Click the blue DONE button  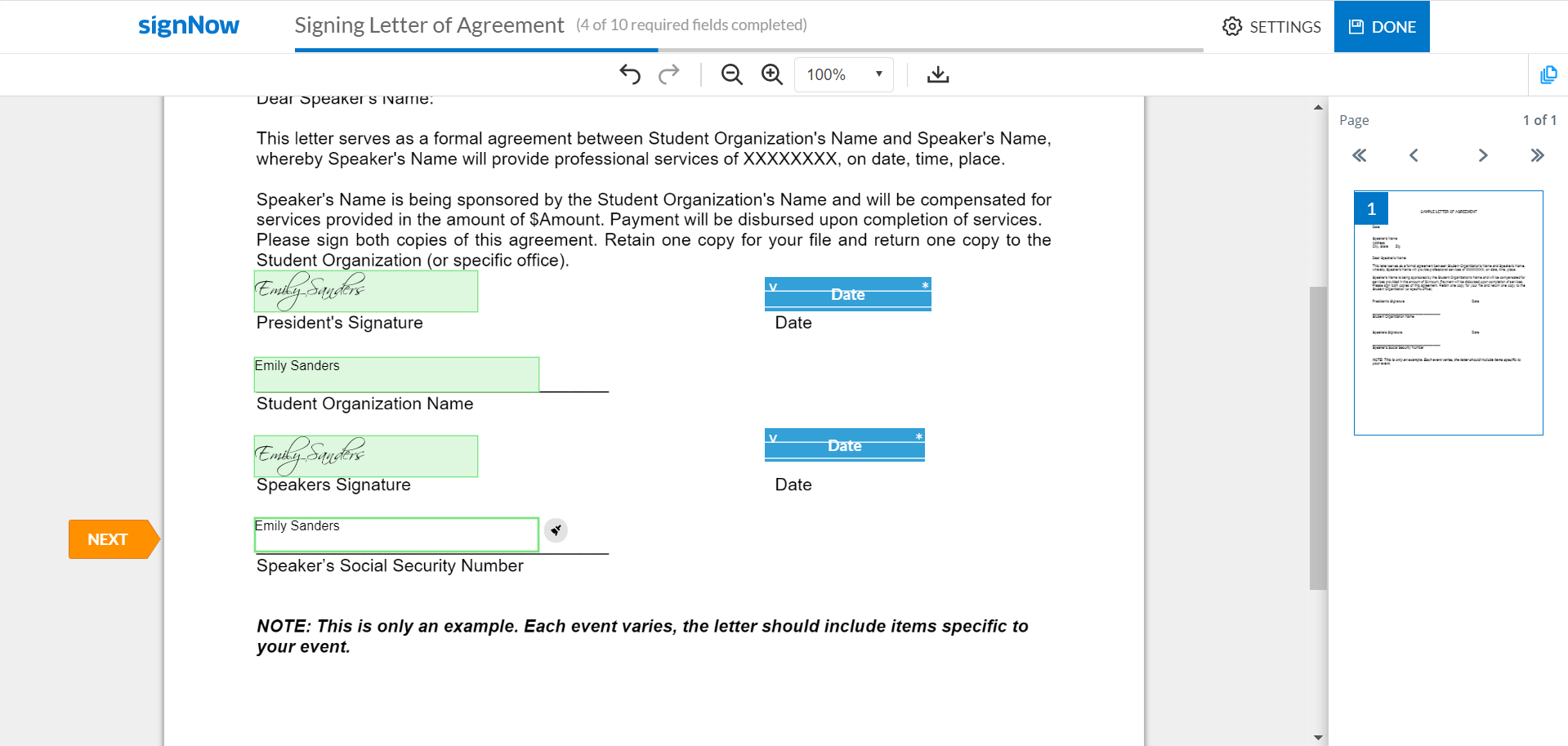(x=1382, y=27)
